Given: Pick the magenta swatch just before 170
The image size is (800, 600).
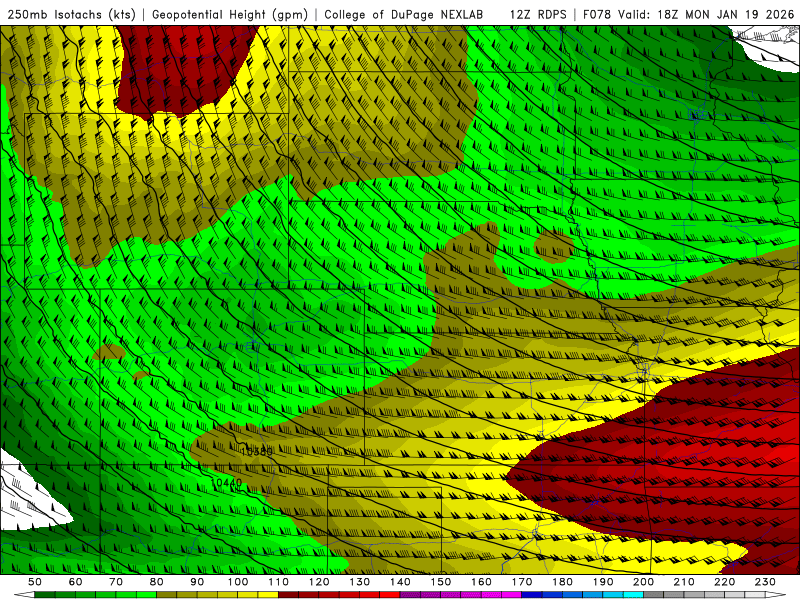Looking at the screenshot, I should 511,595.
